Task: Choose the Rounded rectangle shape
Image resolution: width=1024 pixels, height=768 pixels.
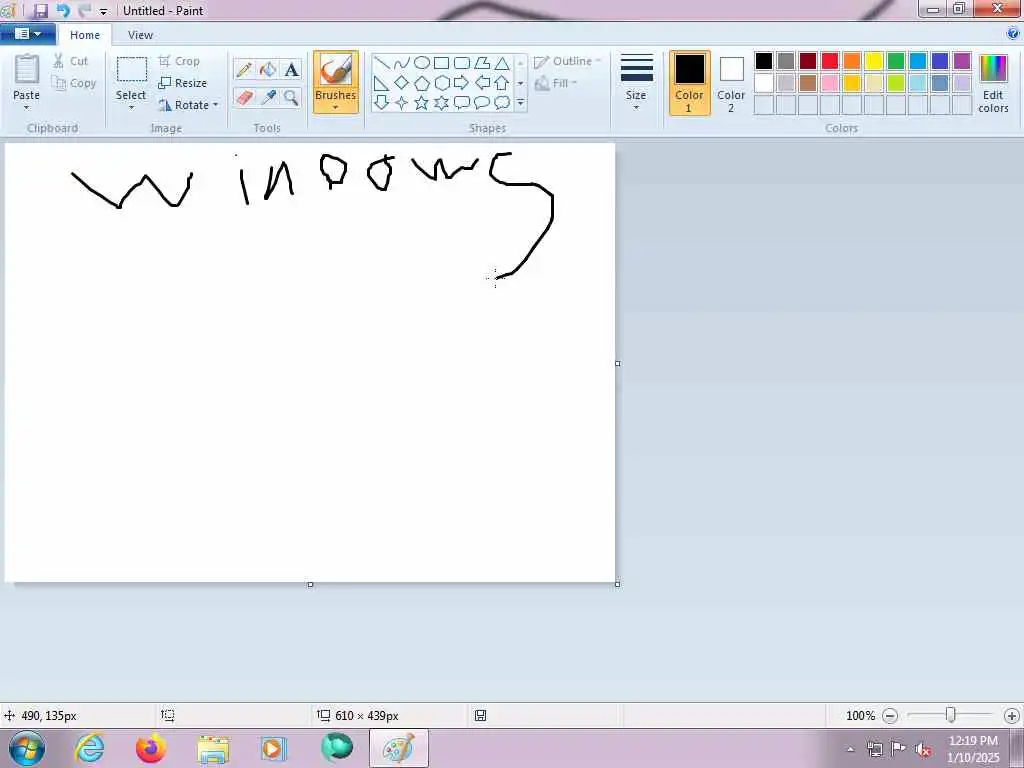Action: pyautogui.click(x=462, y=63)
